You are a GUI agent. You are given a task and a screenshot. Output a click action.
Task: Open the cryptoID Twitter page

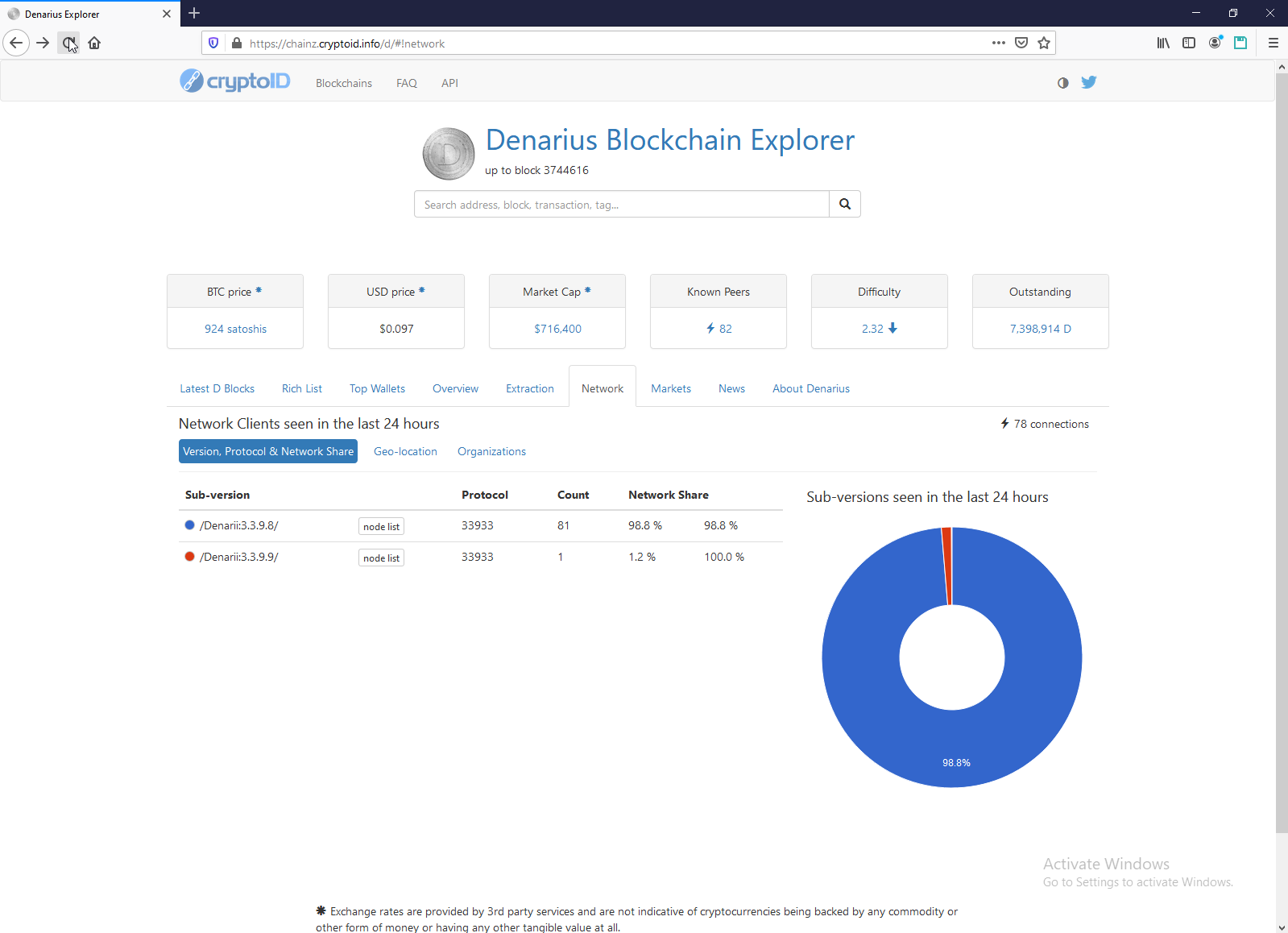[1089, 82]
